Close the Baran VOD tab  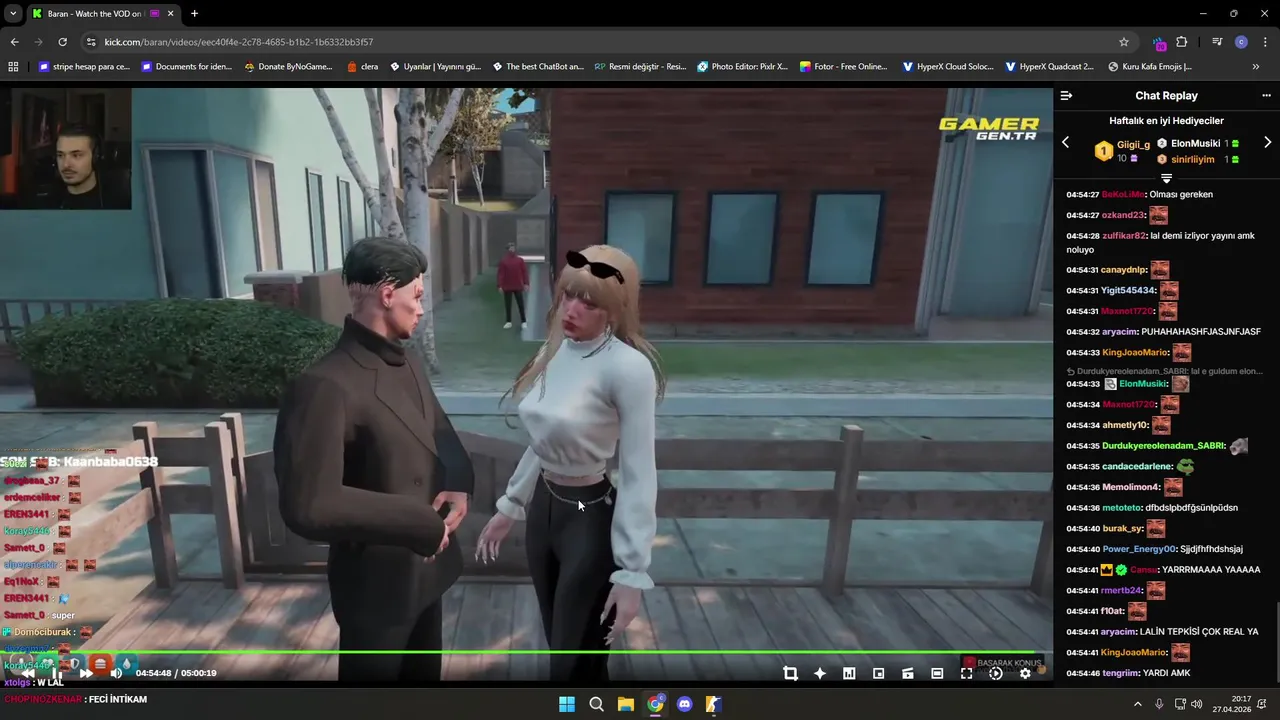170,14
